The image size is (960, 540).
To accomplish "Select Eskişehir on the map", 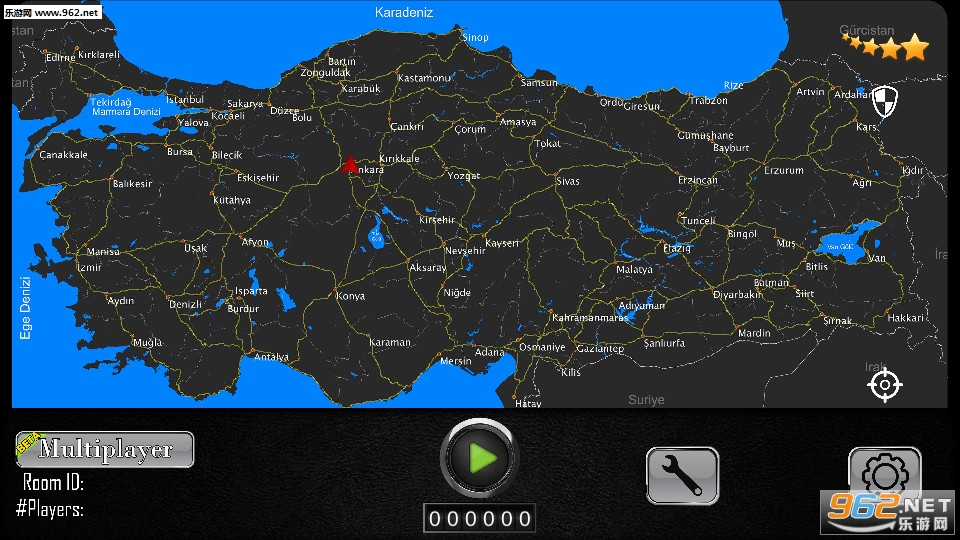I will (x=258, y=178).
